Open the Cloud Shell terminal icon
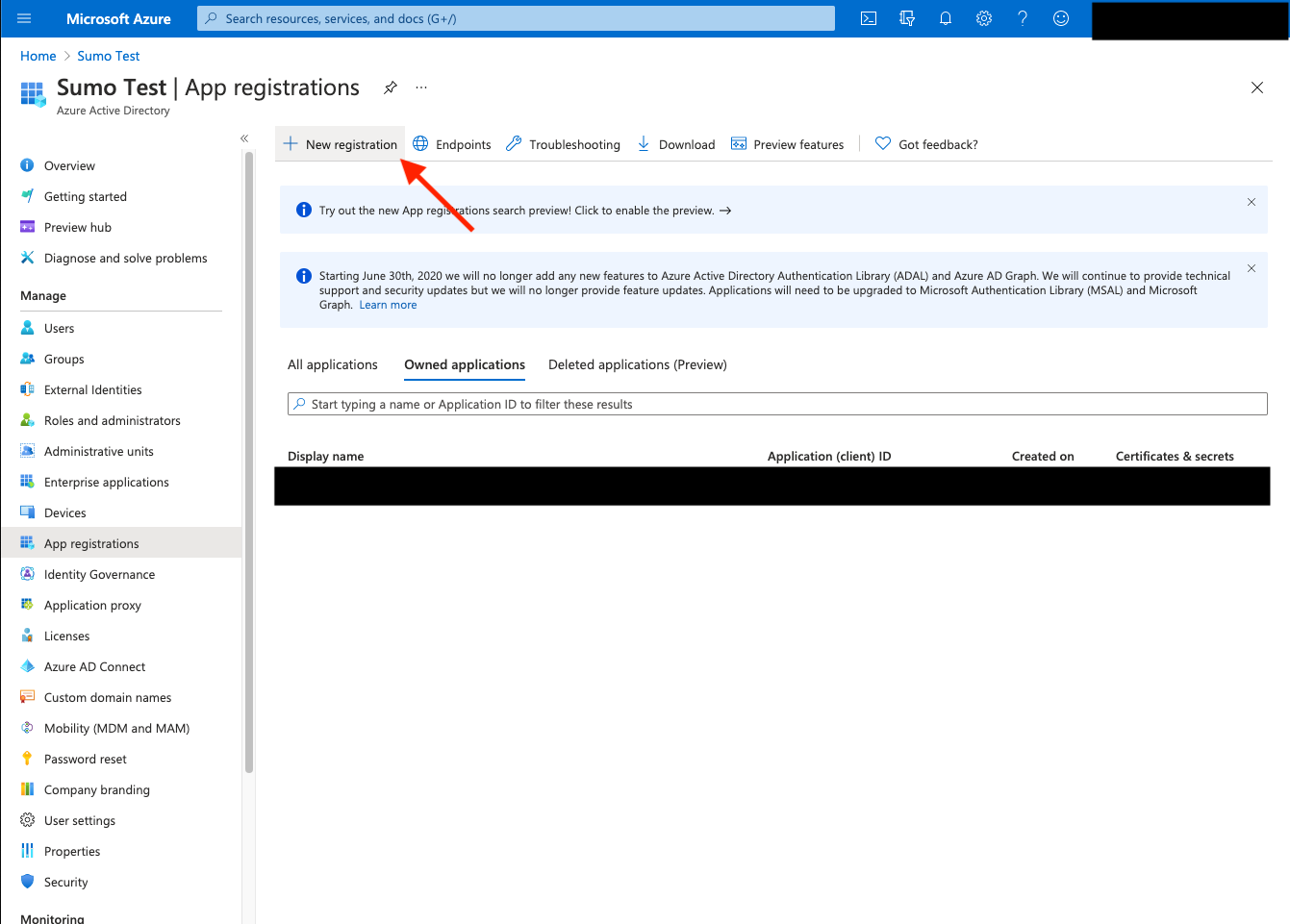1290x924 pixels. pyautogui.click(x=868, y=18)
